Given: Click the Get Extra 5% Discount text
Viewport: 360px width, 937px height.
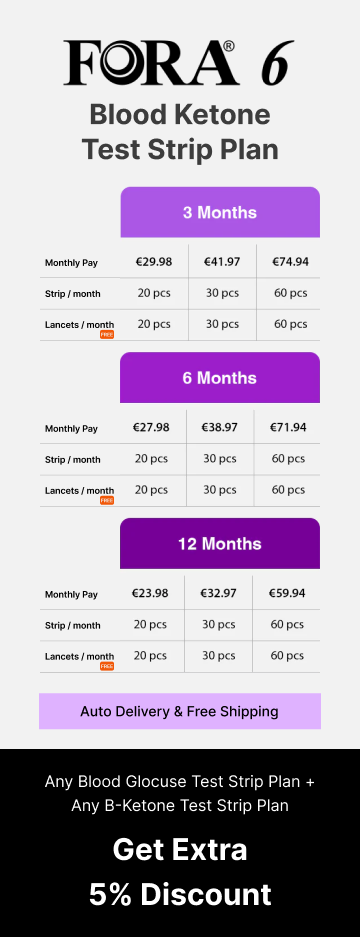Looking at the screenshot, I should (x=180, y=872).
